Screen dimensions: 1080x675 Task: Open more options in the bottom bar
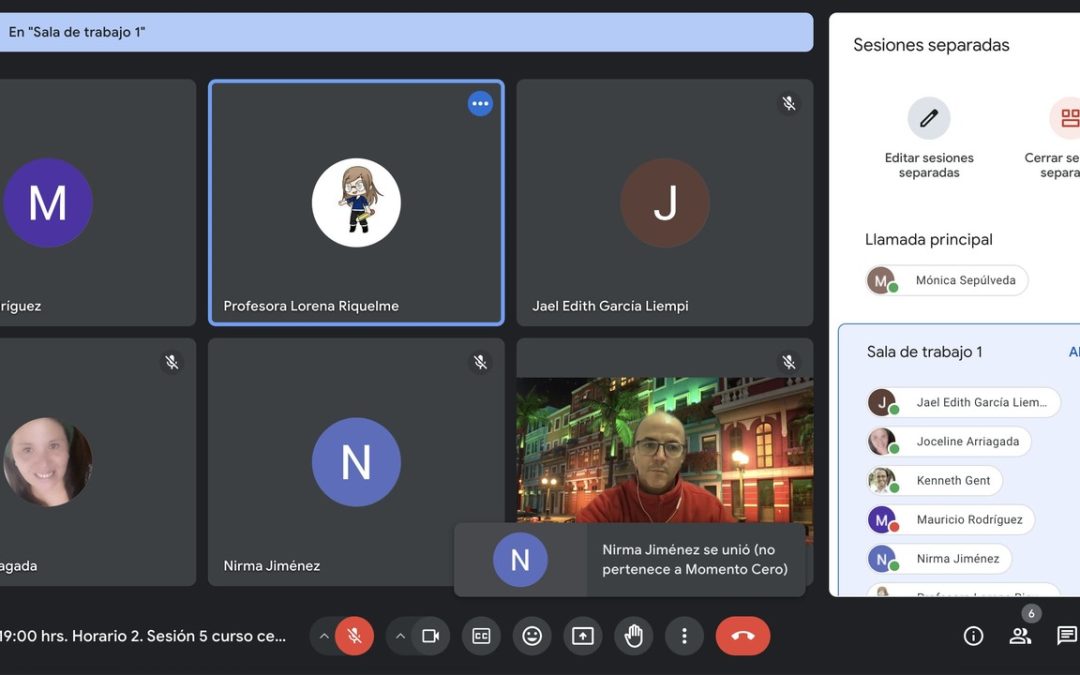click(684, 636)
